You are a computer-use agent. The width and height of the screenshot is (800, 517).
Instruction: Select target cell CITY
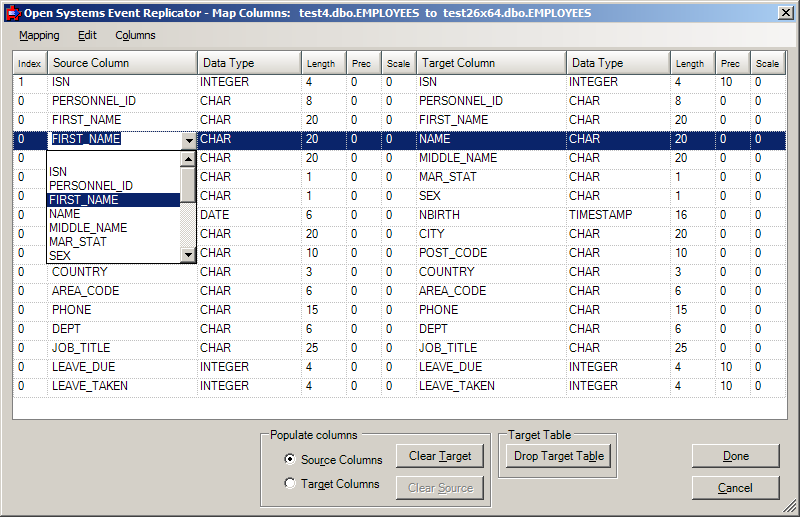491,234
